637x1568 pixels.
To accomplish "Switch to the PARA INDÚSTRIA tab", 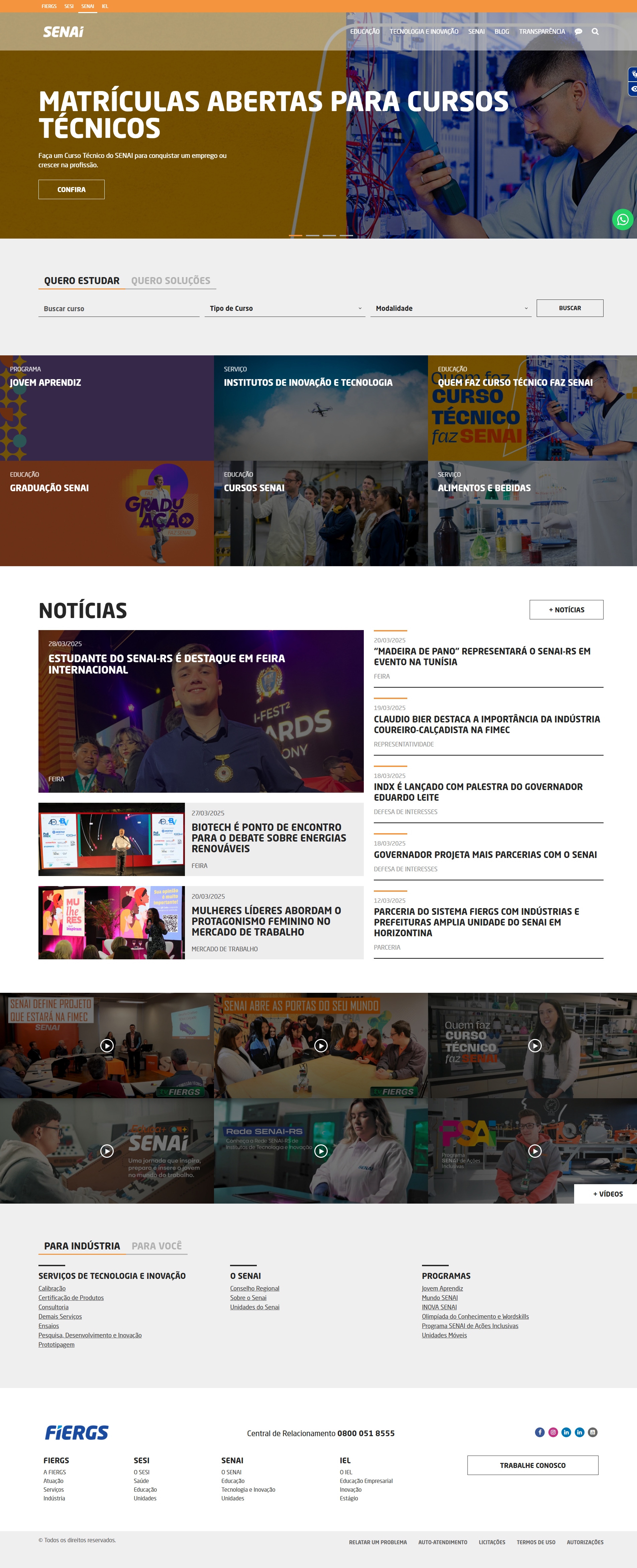I will click(82, 1246).
